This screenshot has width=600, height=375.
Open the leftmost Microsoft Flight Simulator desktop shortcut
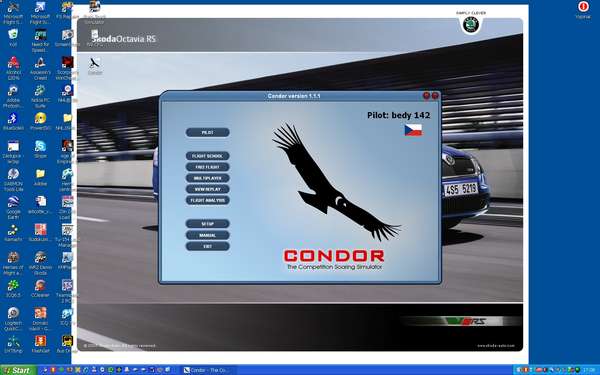point(13,13)
